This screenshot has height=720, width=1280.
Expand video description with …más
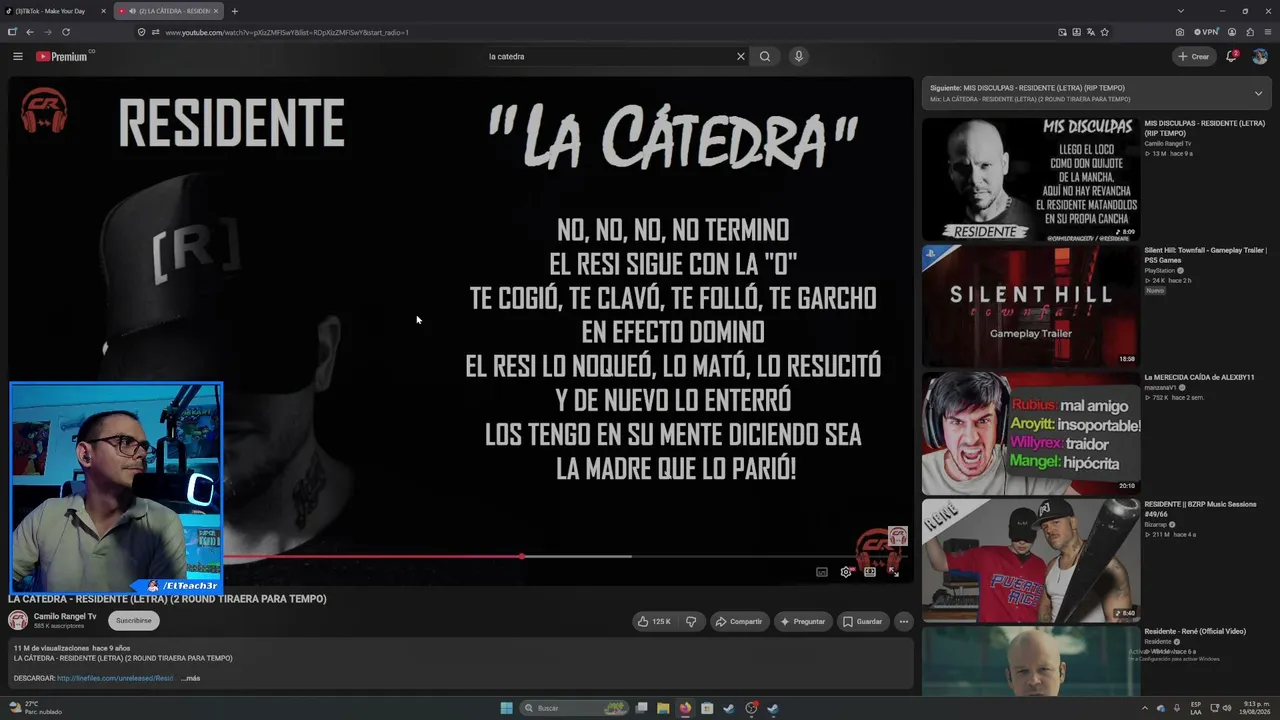pyautogui.click(x=189, y=678)
